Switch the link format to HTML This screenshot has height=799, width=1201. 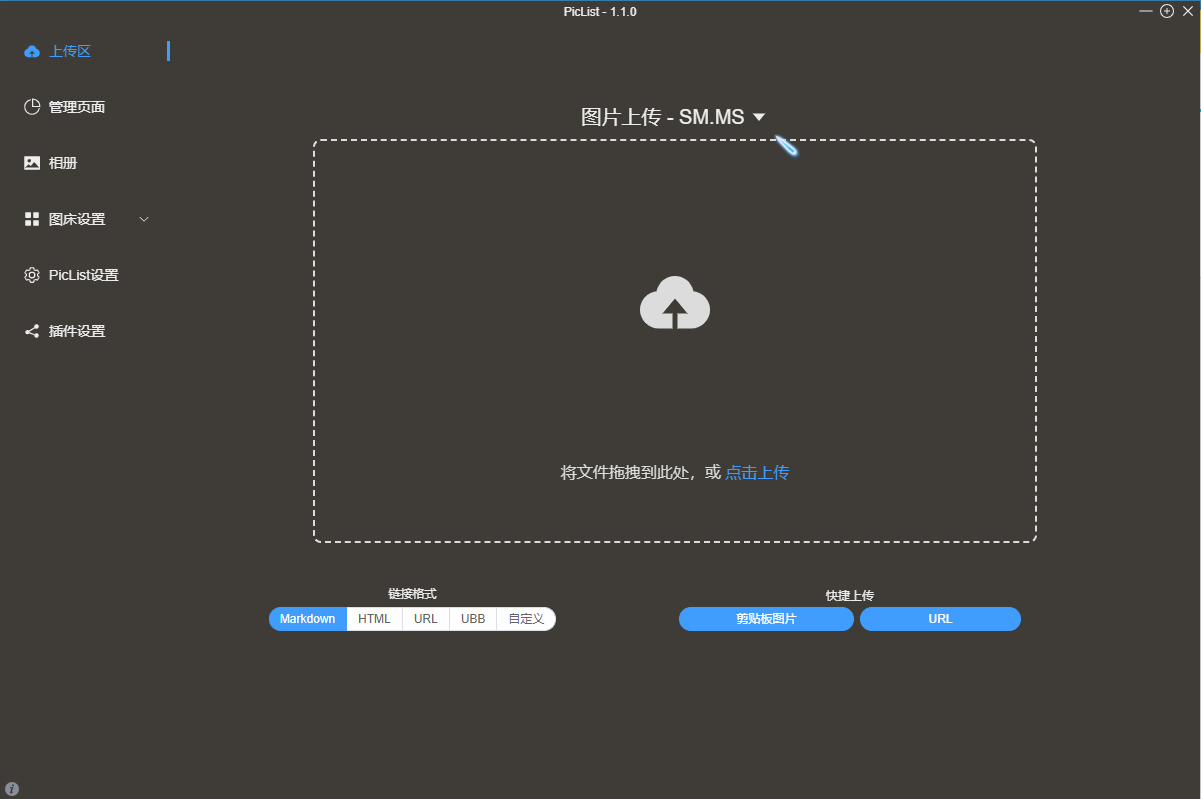pyautogui.click(x=374, y=619)
